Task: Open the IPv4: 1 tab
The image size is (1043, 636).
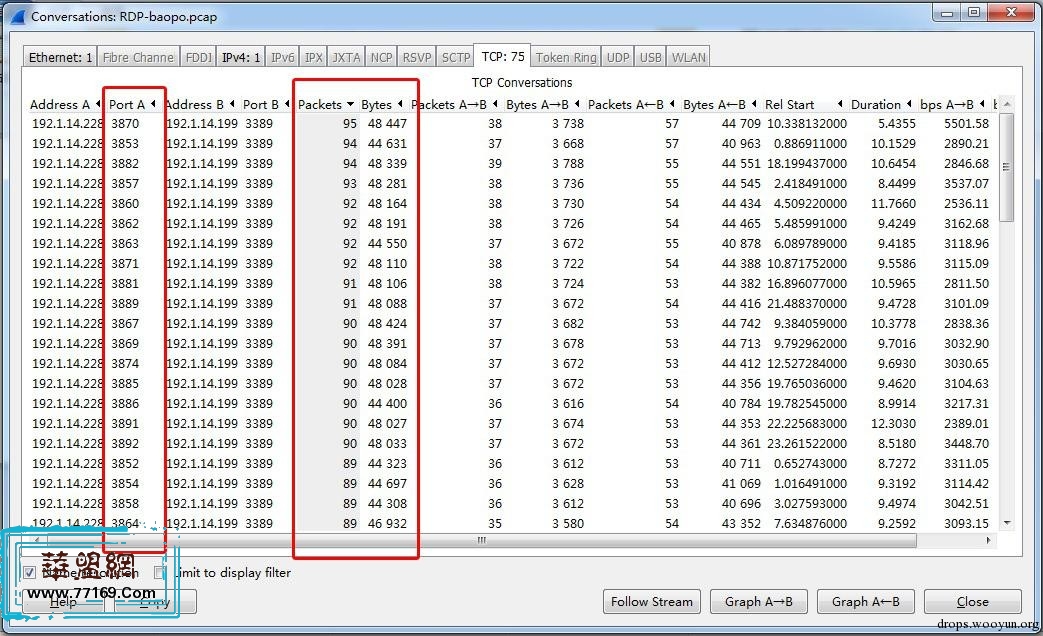Action: (241, 57)
